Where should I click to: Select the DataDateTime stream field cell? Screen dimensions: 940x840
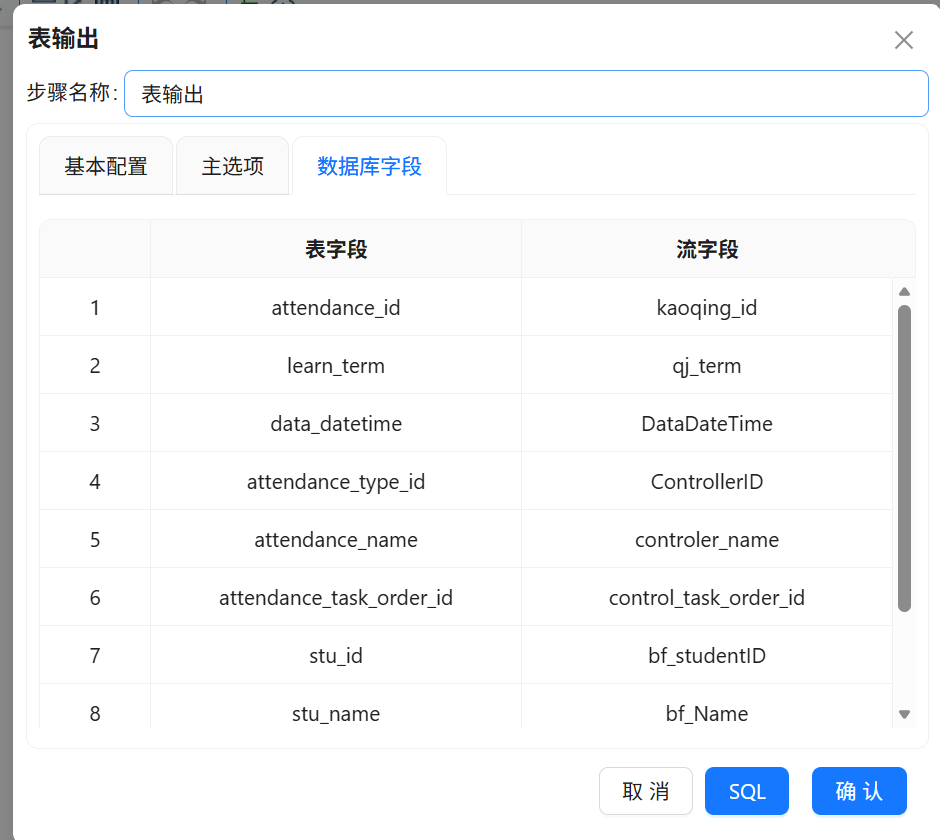707,423
